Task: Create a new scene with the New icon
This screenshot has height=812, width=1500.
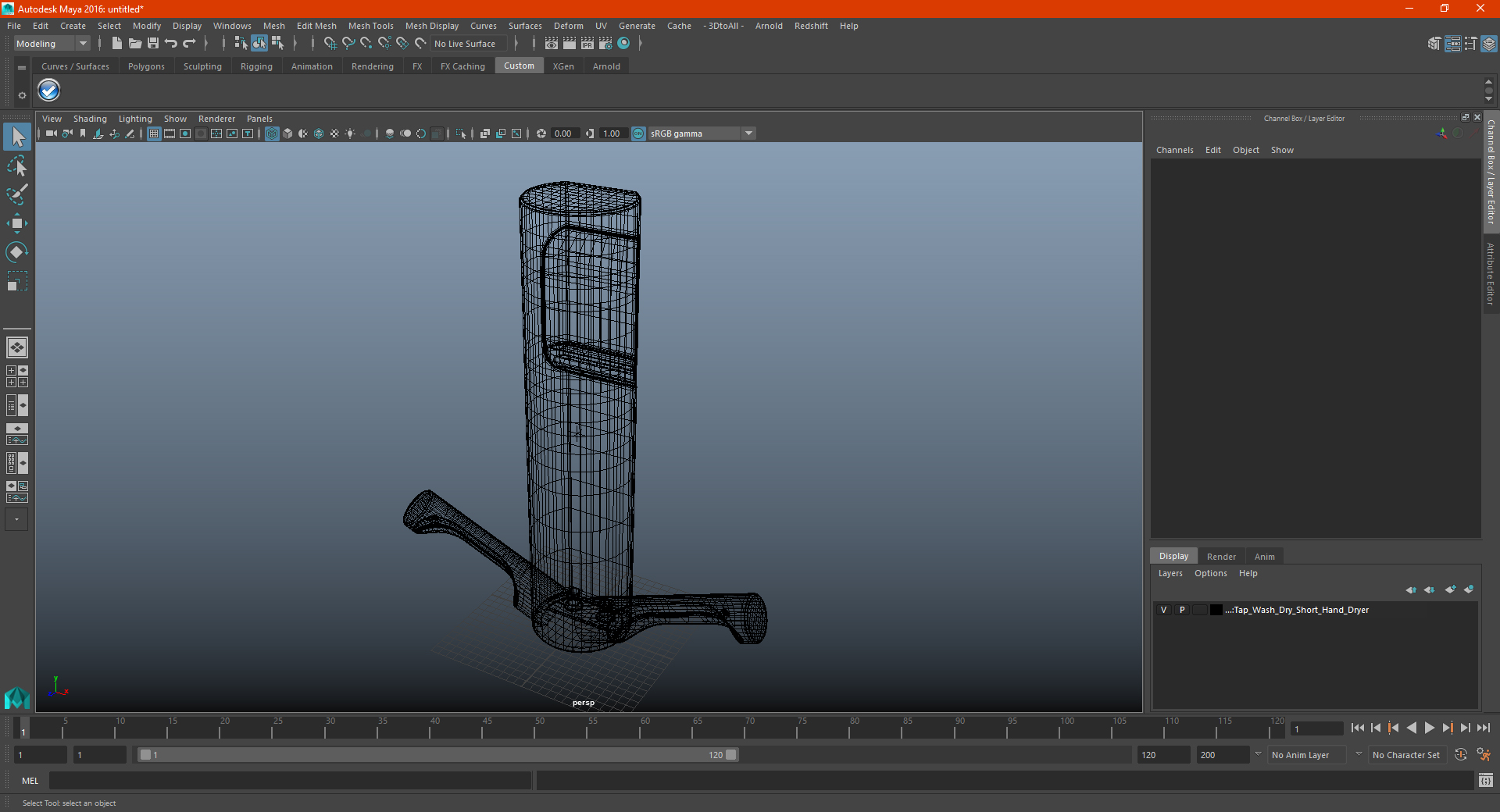Action: (116, 44)
